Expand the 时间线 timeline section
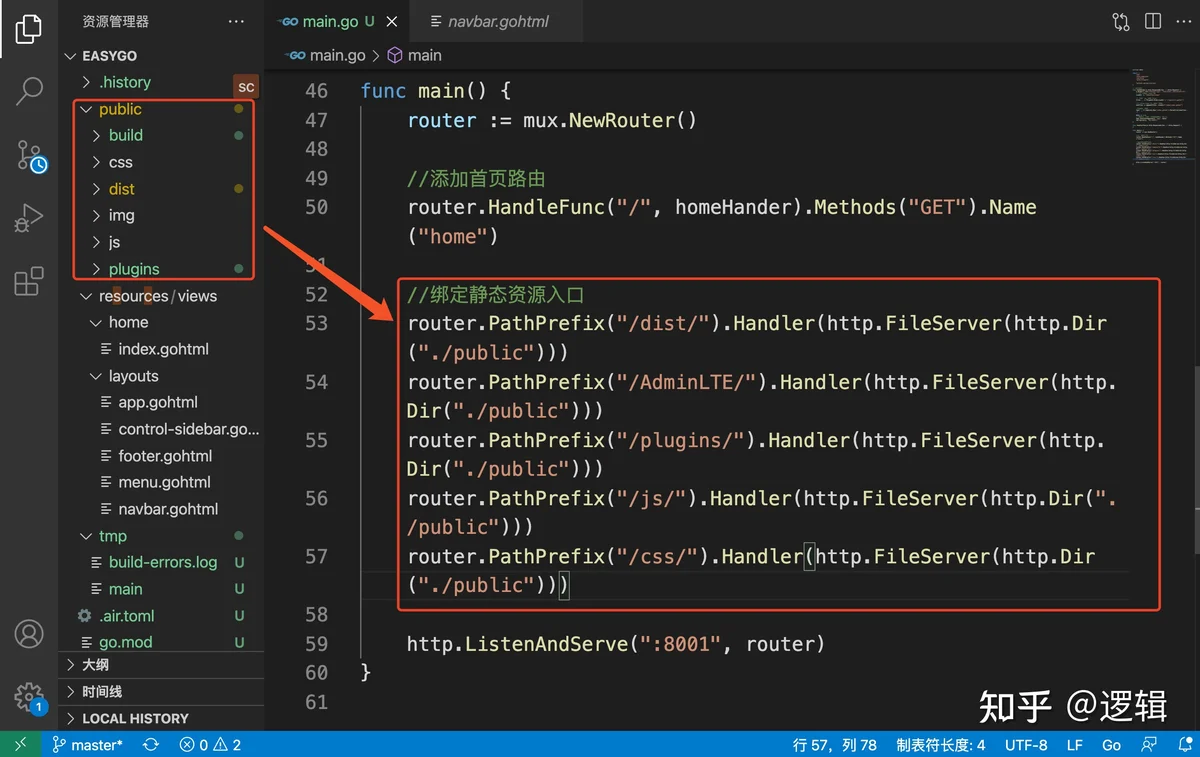 pyautogui.click(x=160, y=692)
